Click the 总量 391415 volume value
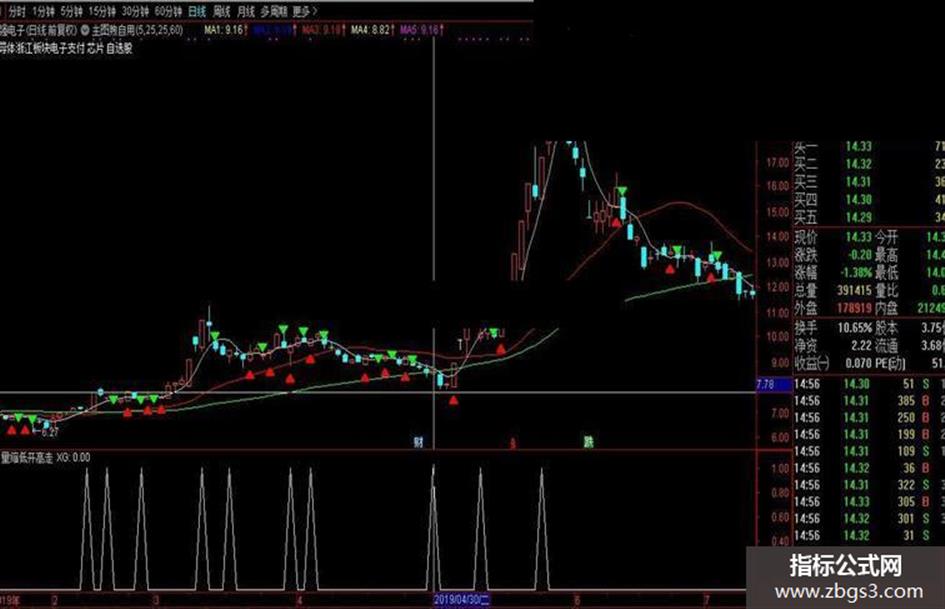The width and height of the screenshot is (945, 609). 855,290
